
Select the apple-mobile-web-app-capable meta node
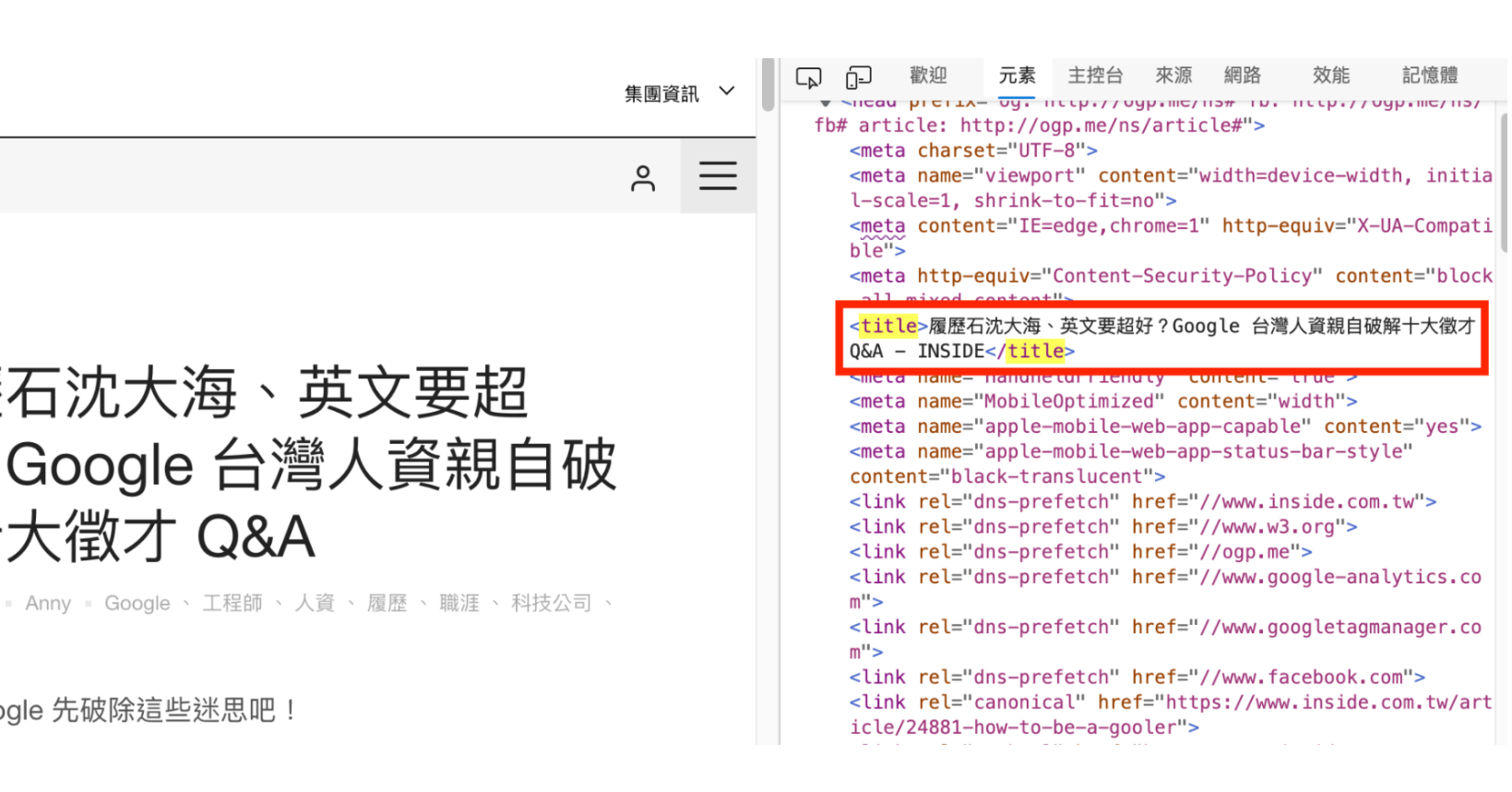point(1165,426)
